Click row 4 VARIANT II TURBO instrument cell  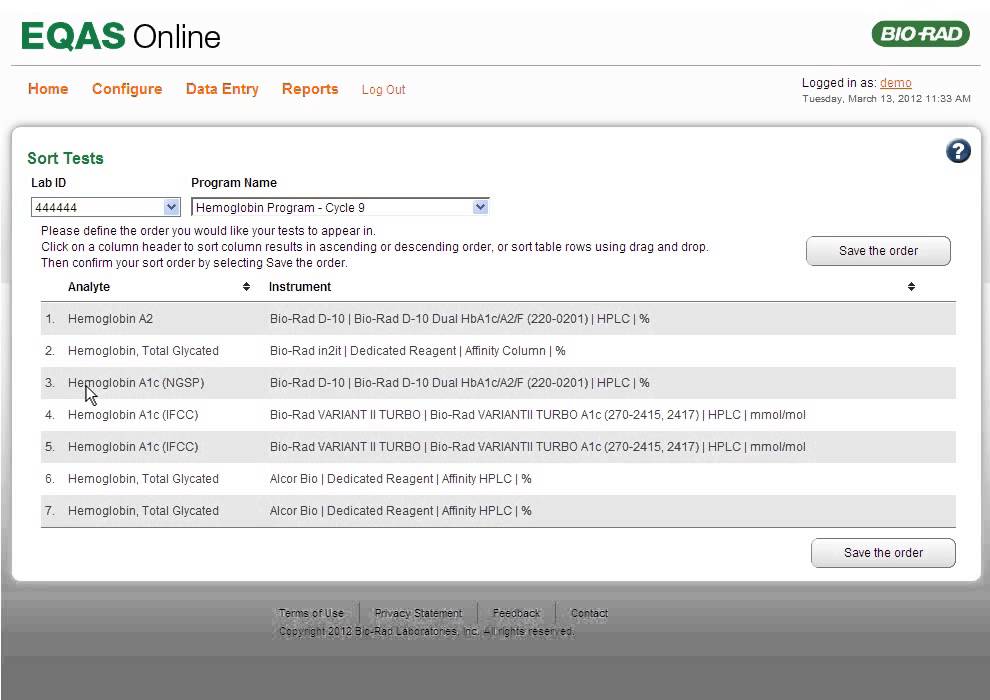(x=537, y=415)
